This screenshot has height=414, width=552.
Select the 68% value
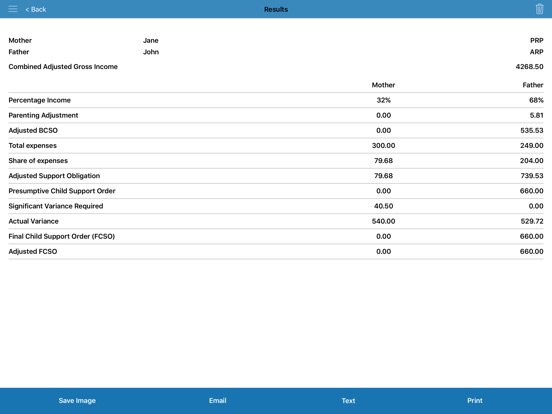[536, 100]
